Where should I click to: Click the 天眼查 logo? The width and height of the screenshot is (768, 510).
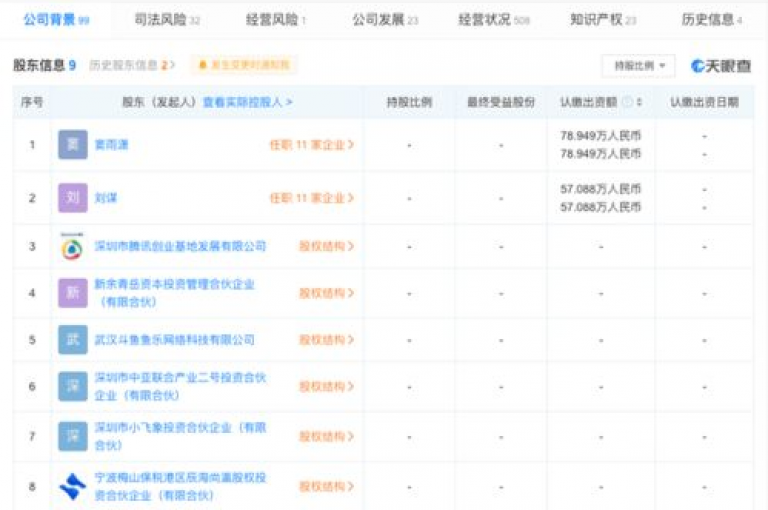[720, 66]
